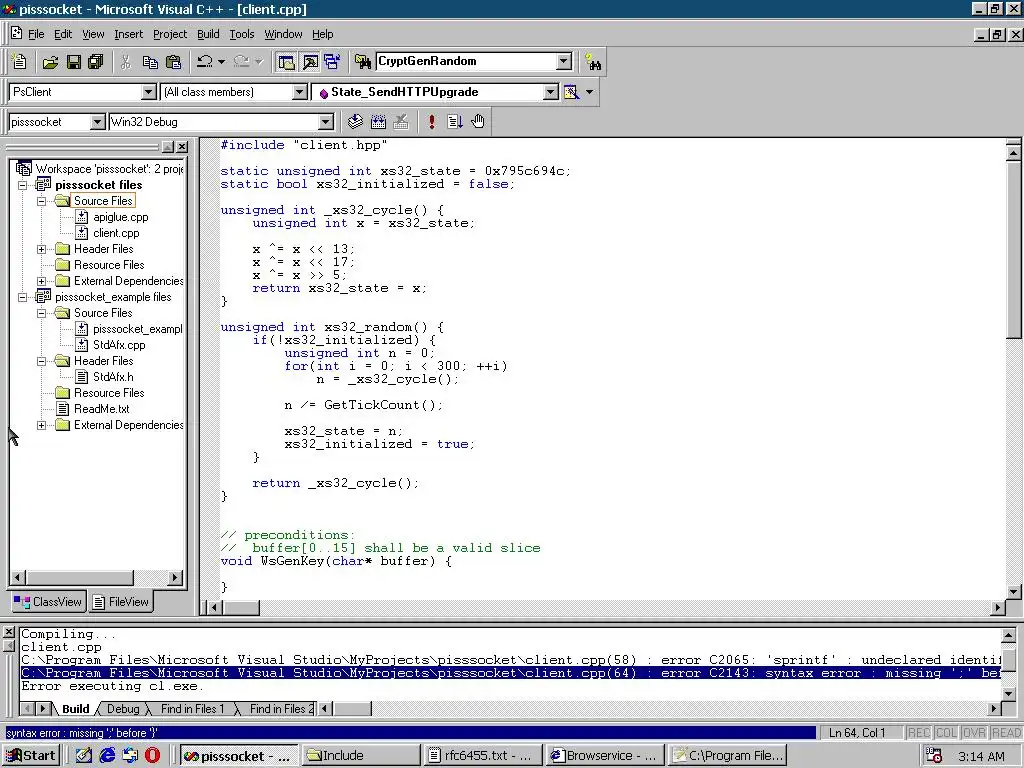Open the Help menu
Screen dimensions: 1024x768
(323, 34)
